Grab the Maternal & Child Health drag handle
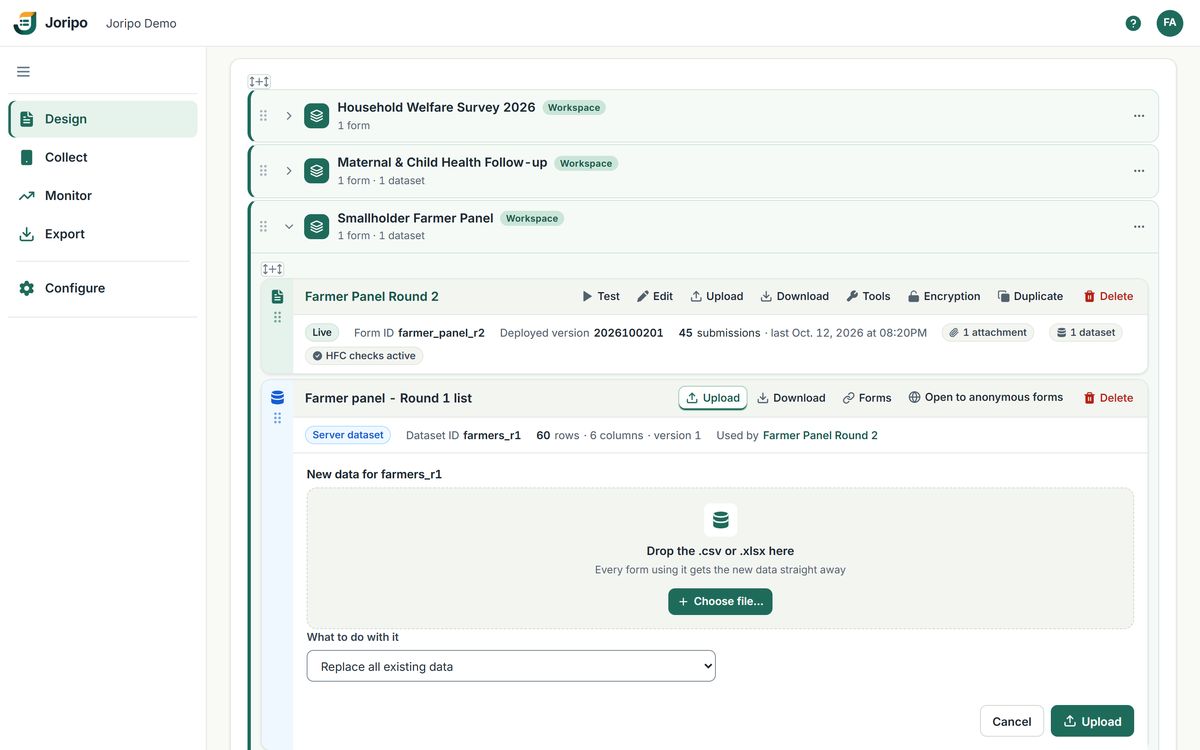Image resolution: width=1200 pixels, height=750 pixels. coord(264,171)
